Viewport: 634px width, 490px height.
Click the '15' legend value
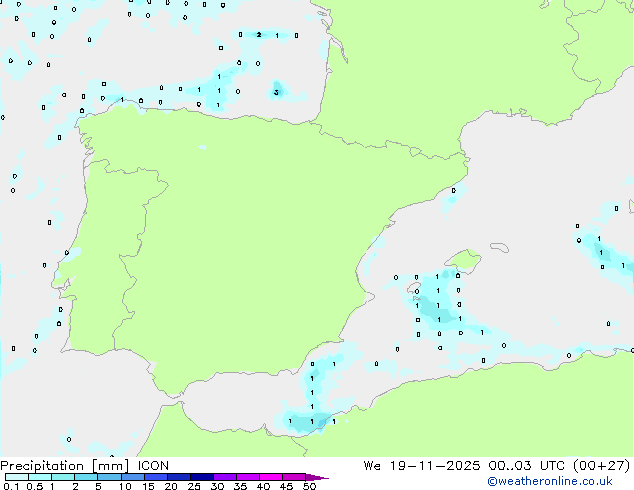tap(148, 486)
